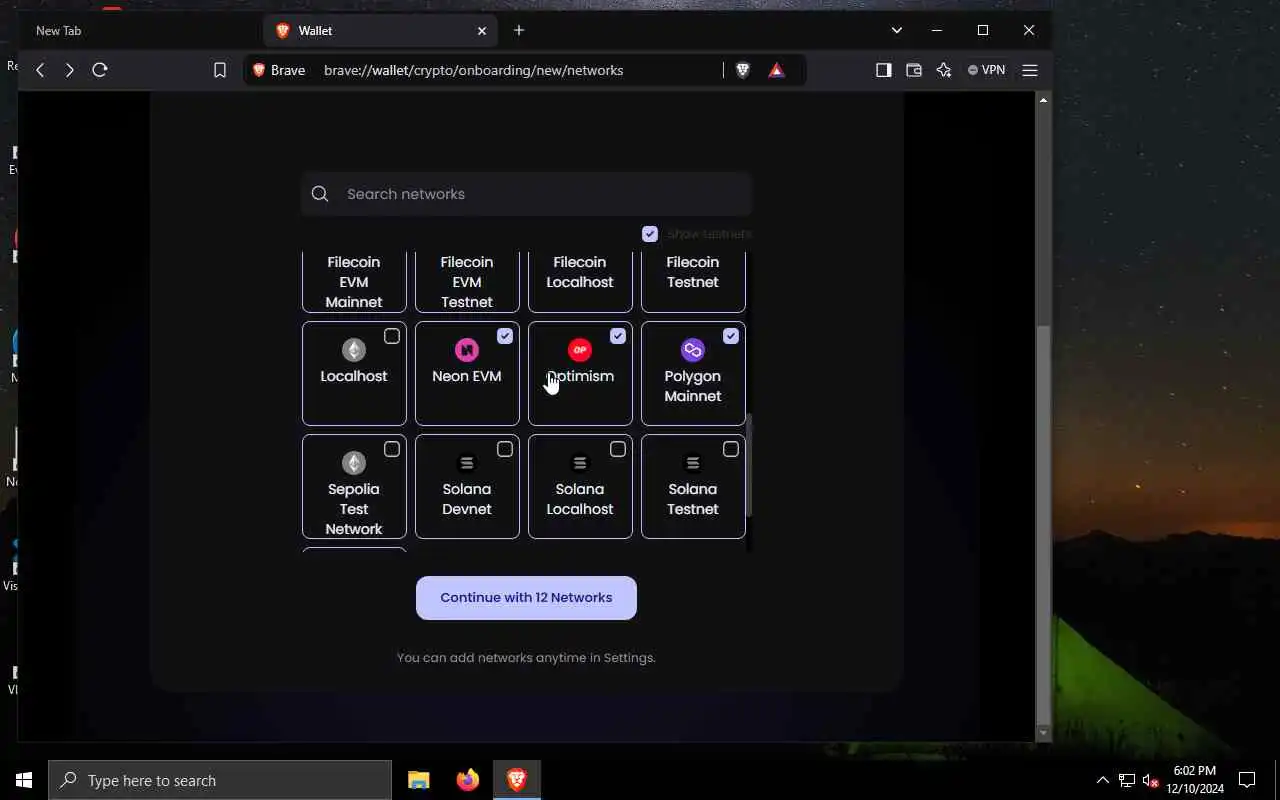Click the Sepolia Test Network logo
The image size is (1280, 800).
coord(354,463)
